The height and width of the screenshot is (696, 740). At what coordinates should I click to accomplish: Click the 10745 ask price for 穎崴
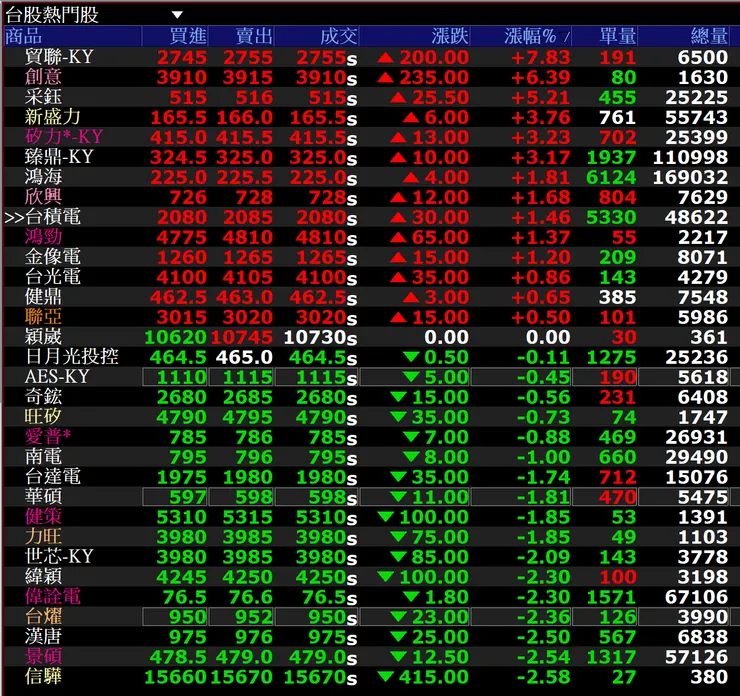pos(242,337)
